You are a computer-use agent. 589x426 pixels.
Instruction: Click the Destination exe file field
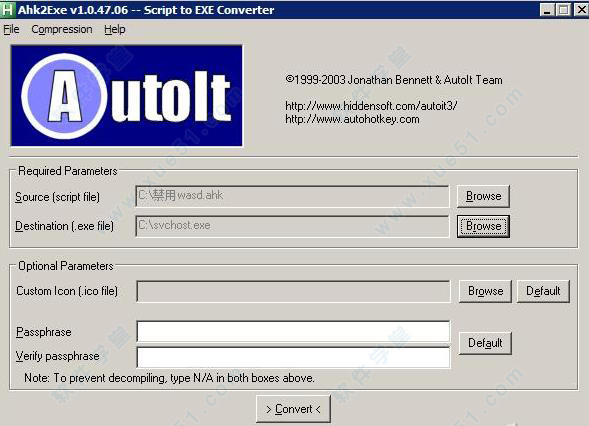click(292, 226)
